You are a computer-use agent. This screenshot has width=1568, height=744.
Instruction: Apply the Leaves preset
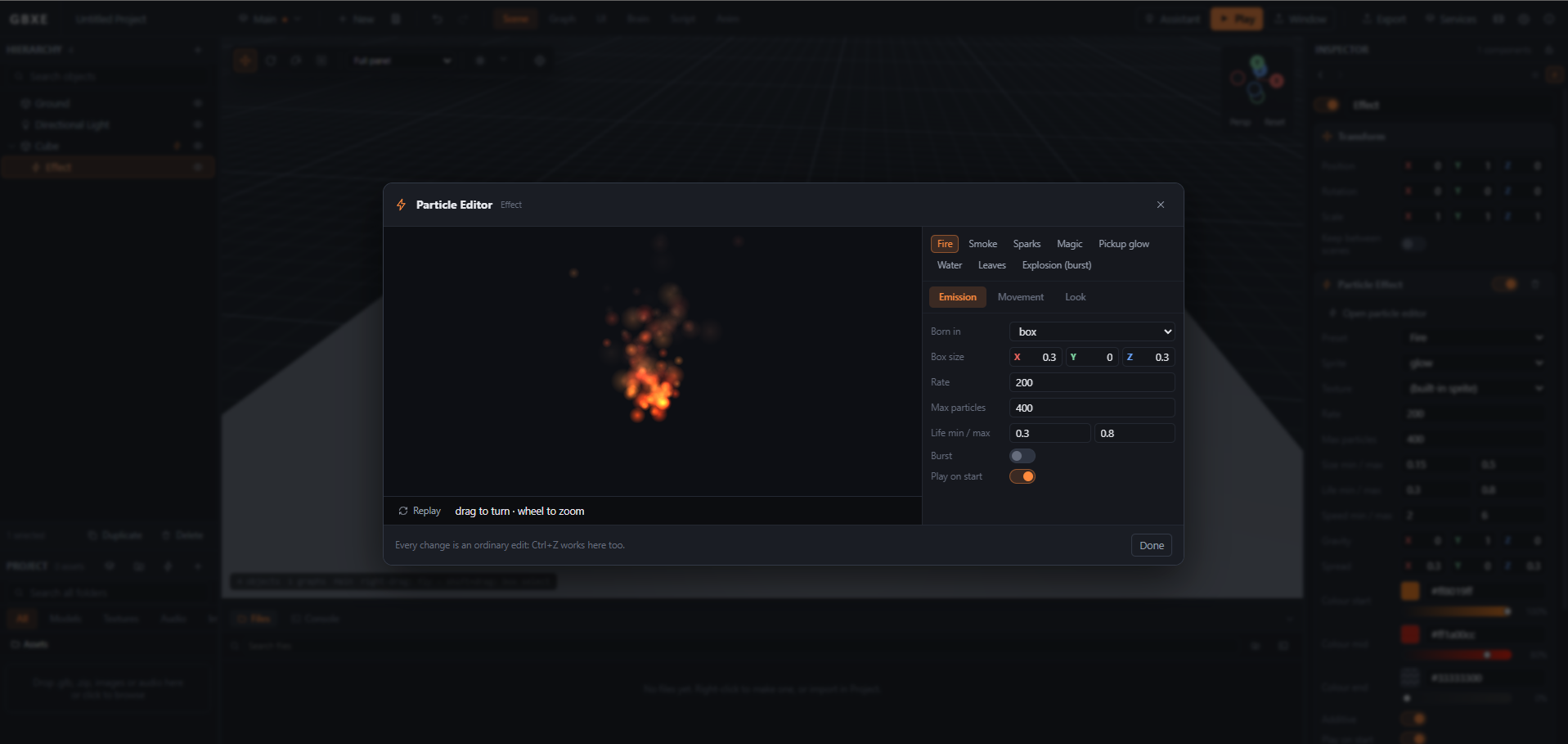pos(991,265)
